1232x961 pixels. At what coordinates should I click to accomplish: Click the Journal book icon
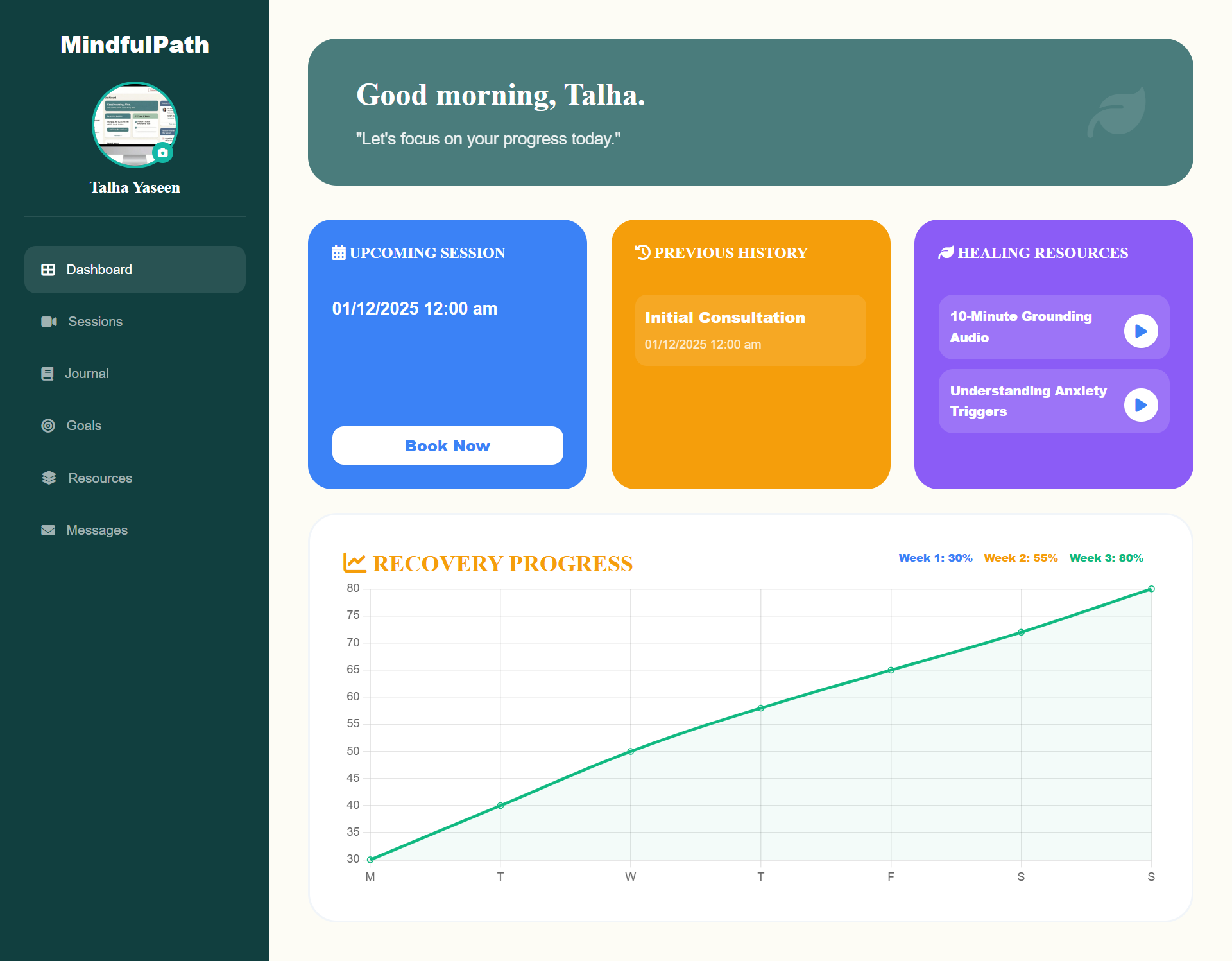pos(47,374)
